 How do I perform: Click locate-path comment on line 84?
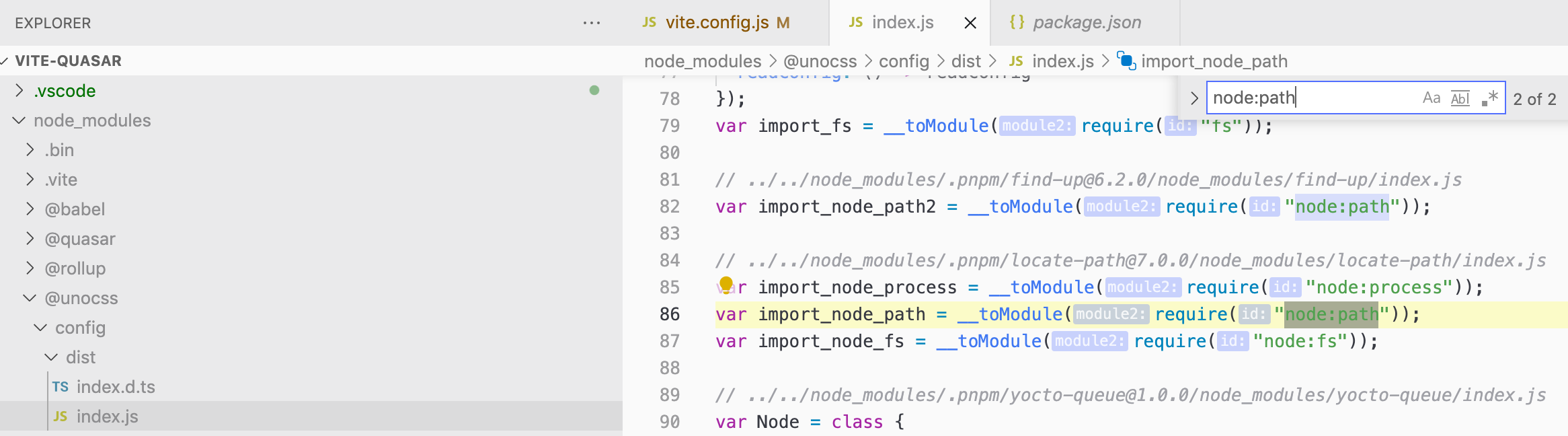[1131, 260]
